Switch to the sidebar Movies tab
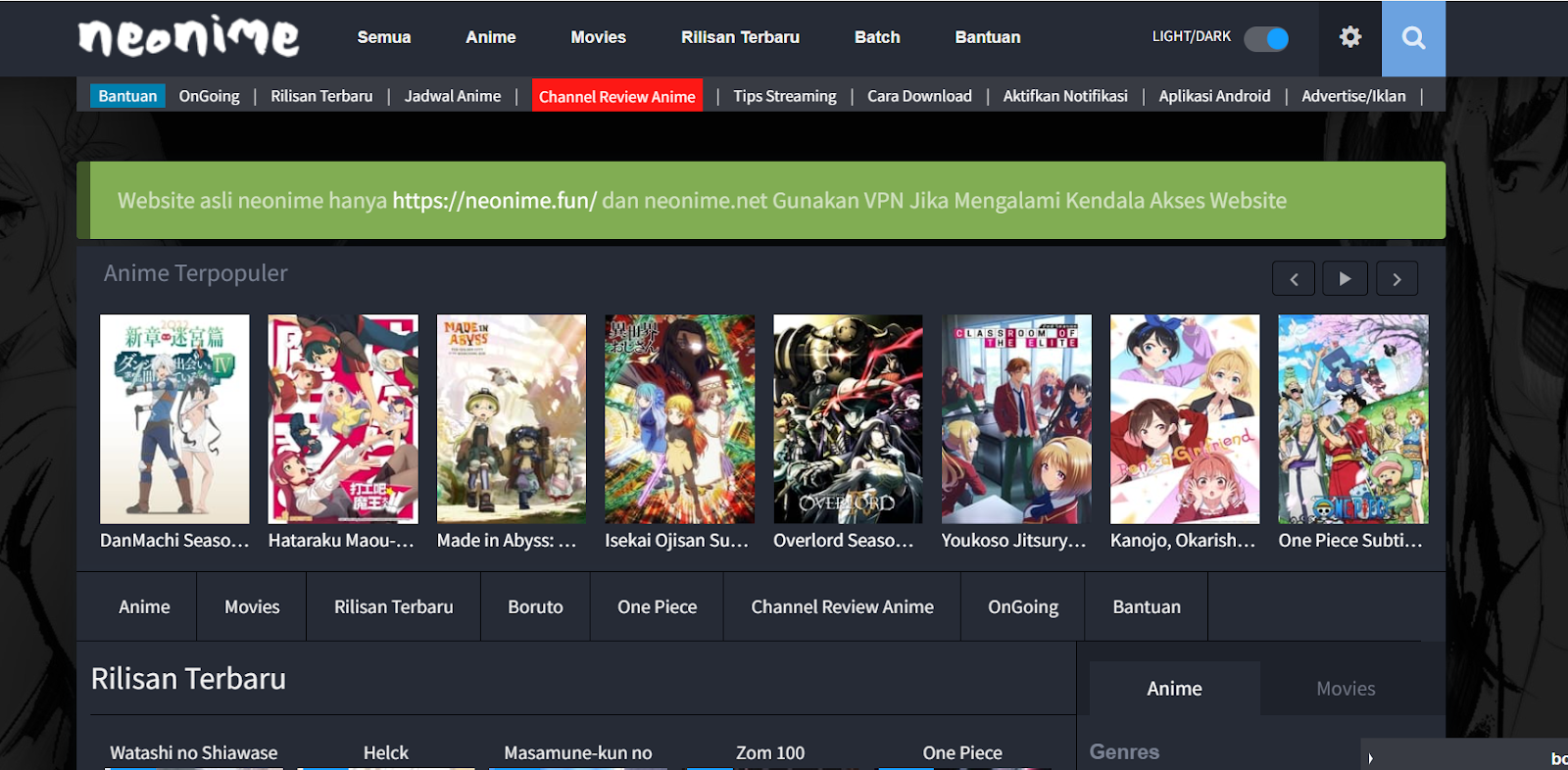Screen dimensions: 1568x770 point(1347,689)
